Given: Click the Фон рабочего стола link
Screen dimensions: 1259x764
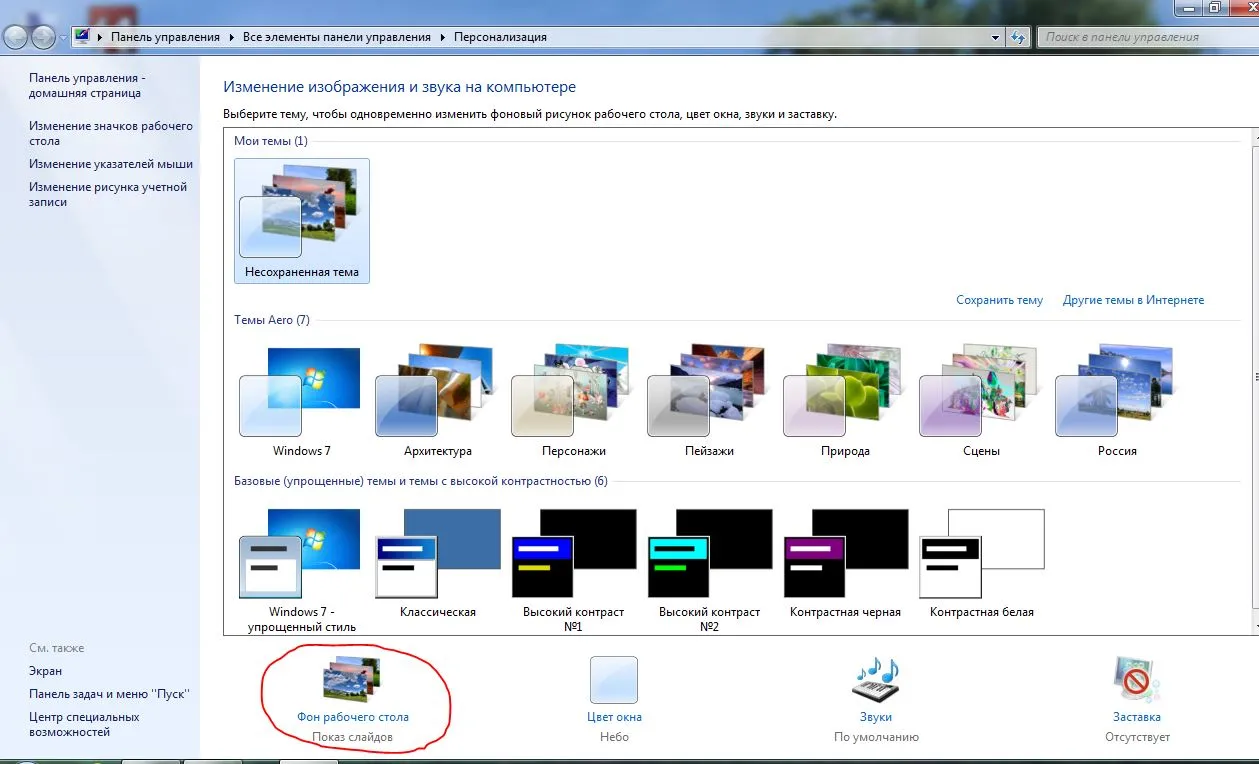Looking at the screenshot, I should 353,717.
